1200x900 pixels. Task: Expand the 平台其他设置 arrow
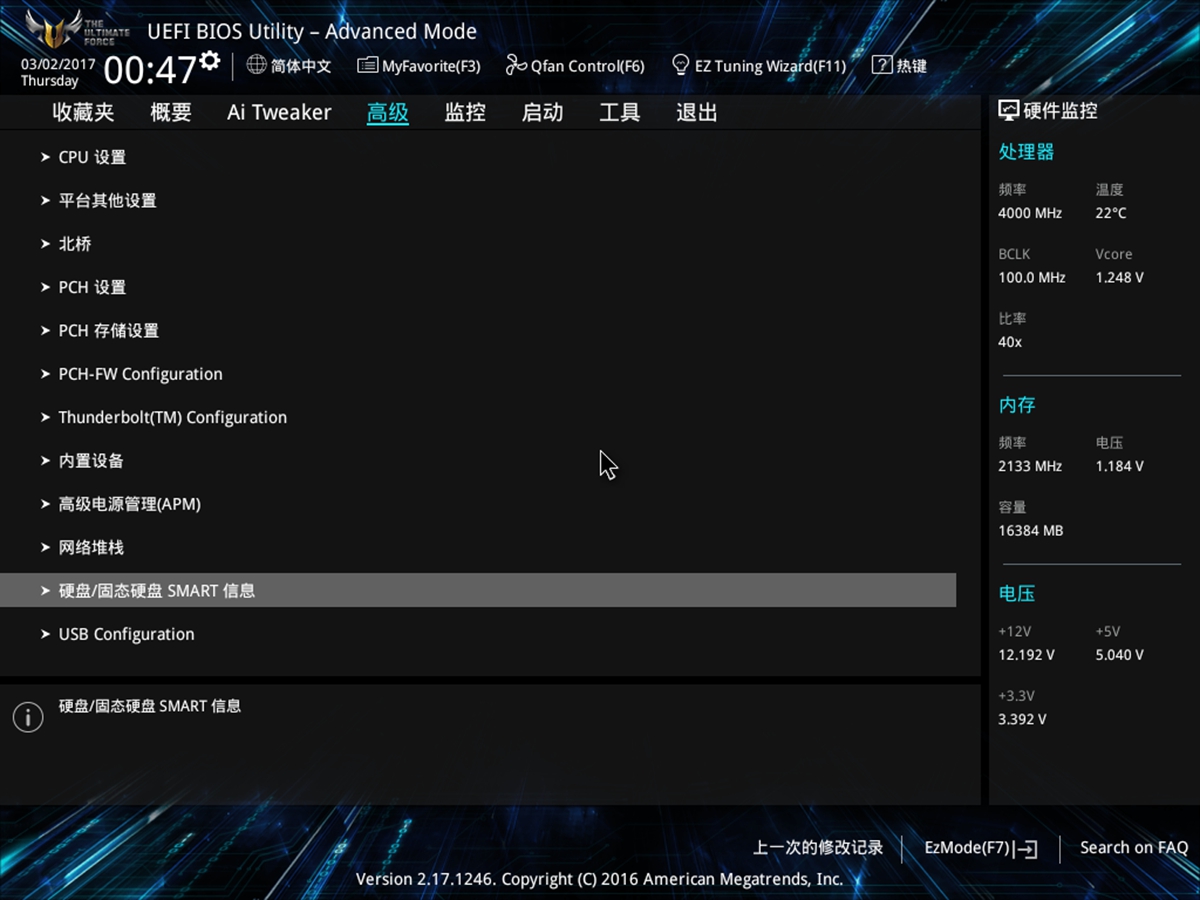click(46, 200)
